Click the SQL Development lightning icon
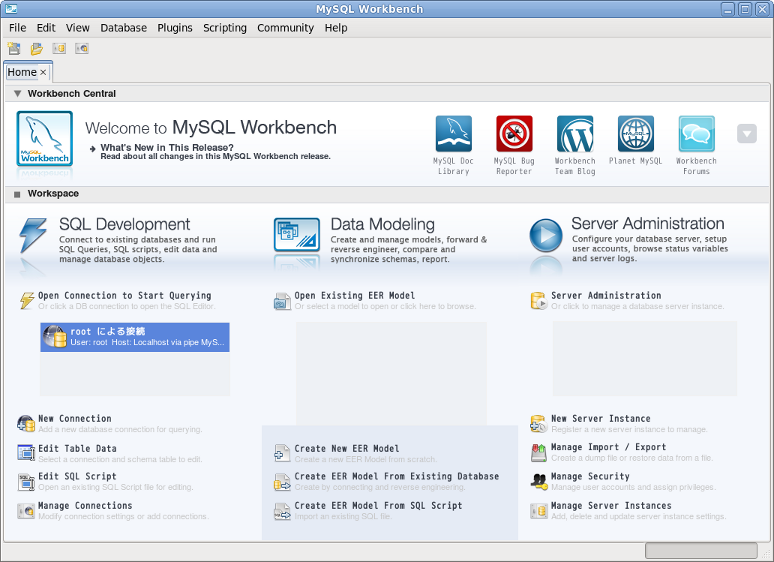Screen dimensions: 774x562 coord(33,235)
